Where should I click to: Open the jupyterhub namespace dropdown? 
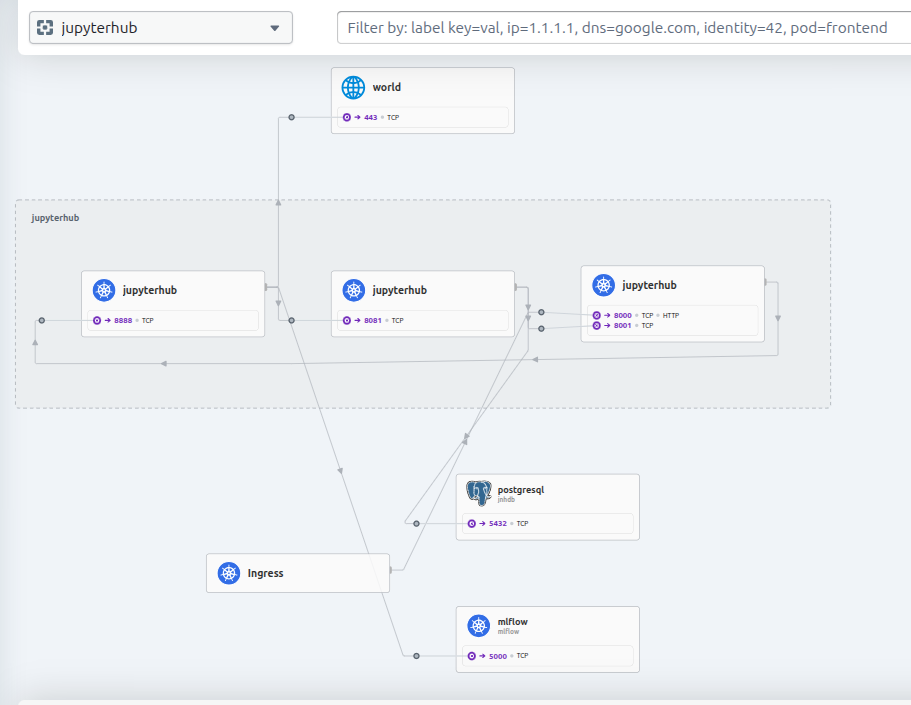coord(161,28)
